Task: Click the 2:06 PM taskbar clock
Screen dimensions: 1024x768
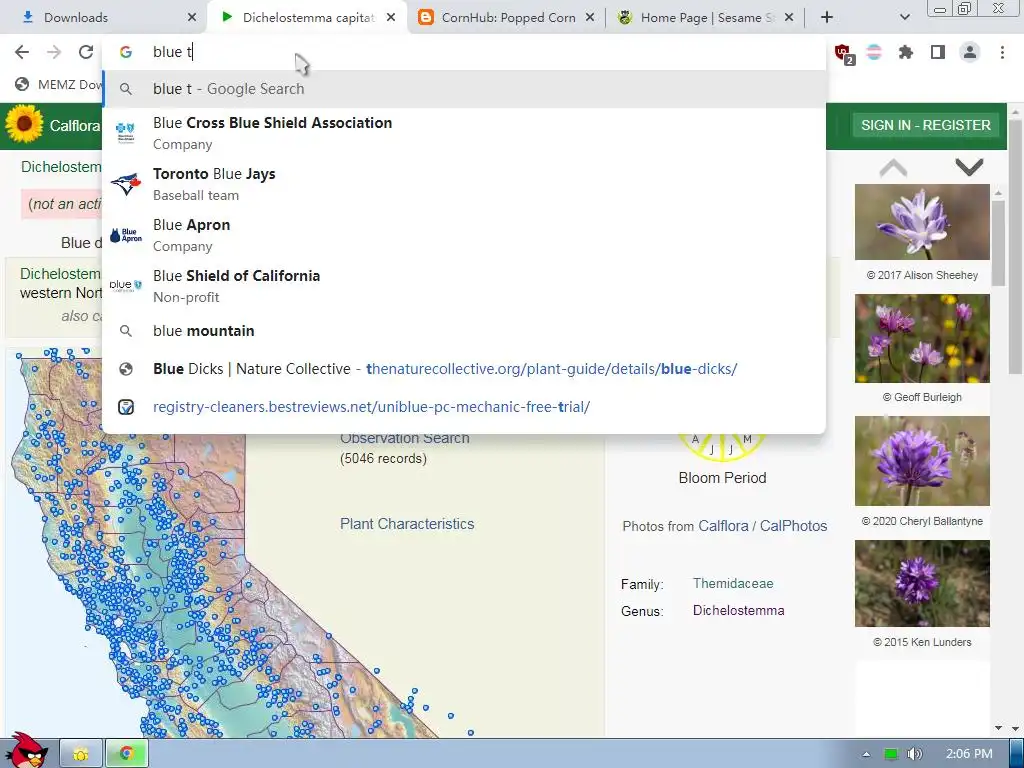Action: tap(969, 754)
